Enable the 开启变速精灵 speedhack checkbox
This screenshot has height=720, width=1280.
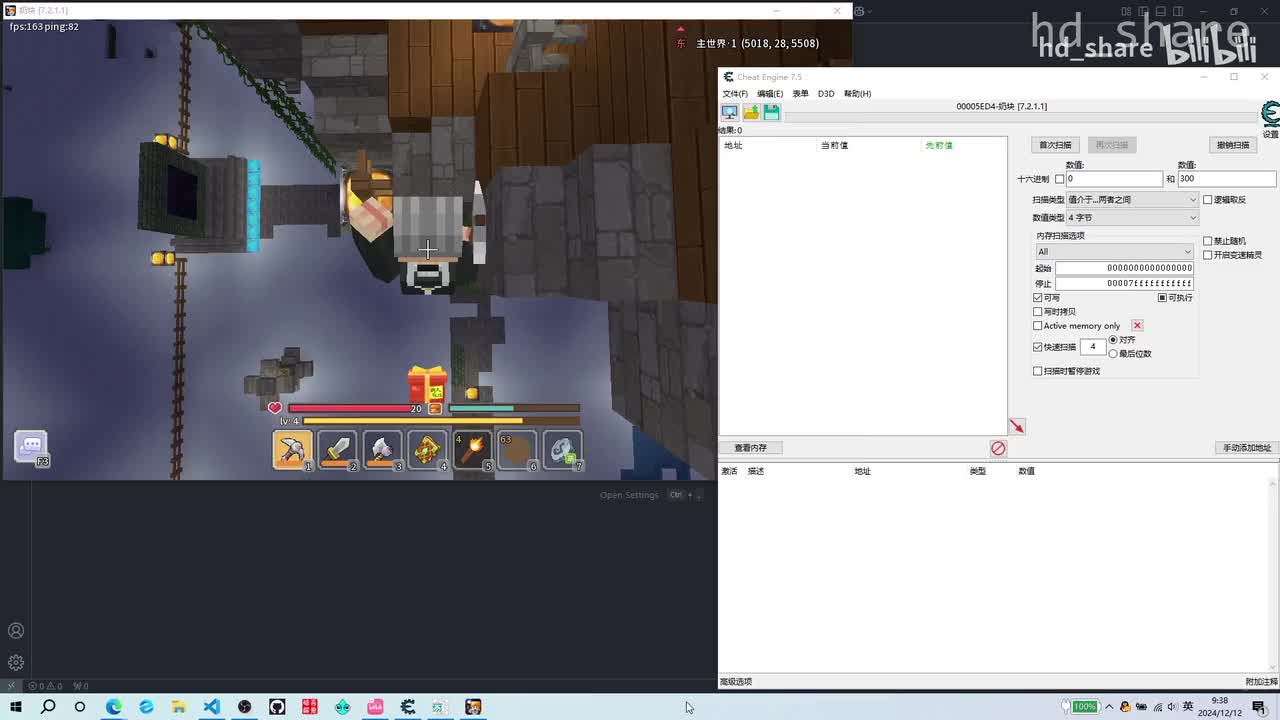tap(1207, 255)
